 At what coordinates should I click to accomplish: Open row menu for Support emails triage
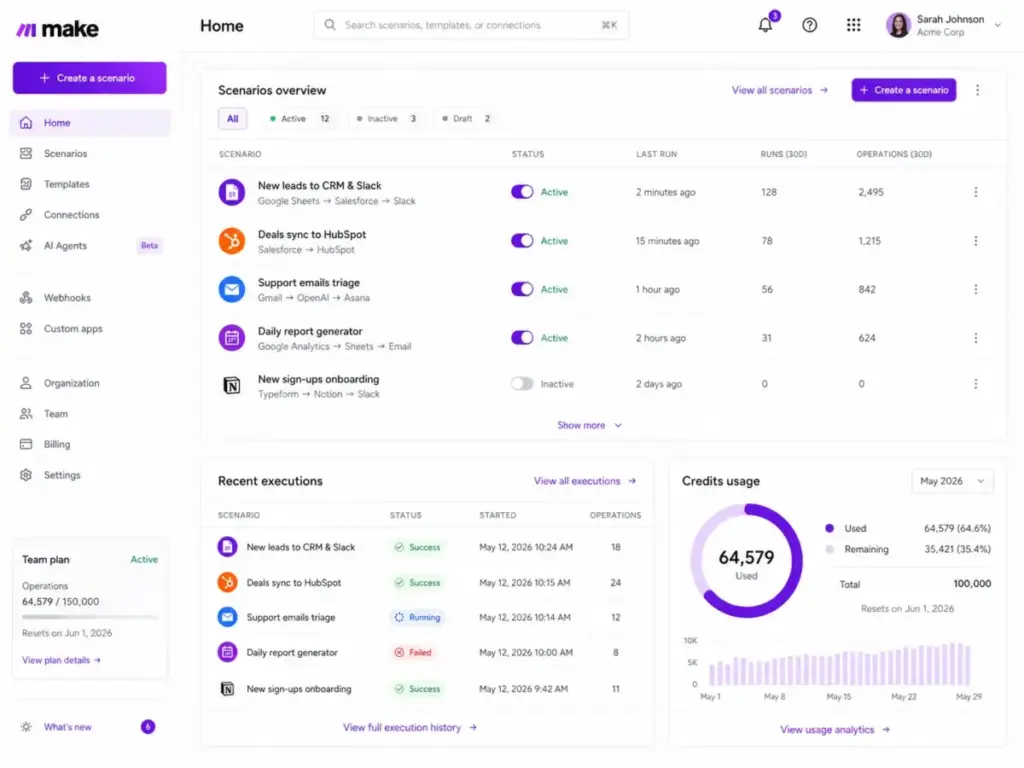pos(976,289)
